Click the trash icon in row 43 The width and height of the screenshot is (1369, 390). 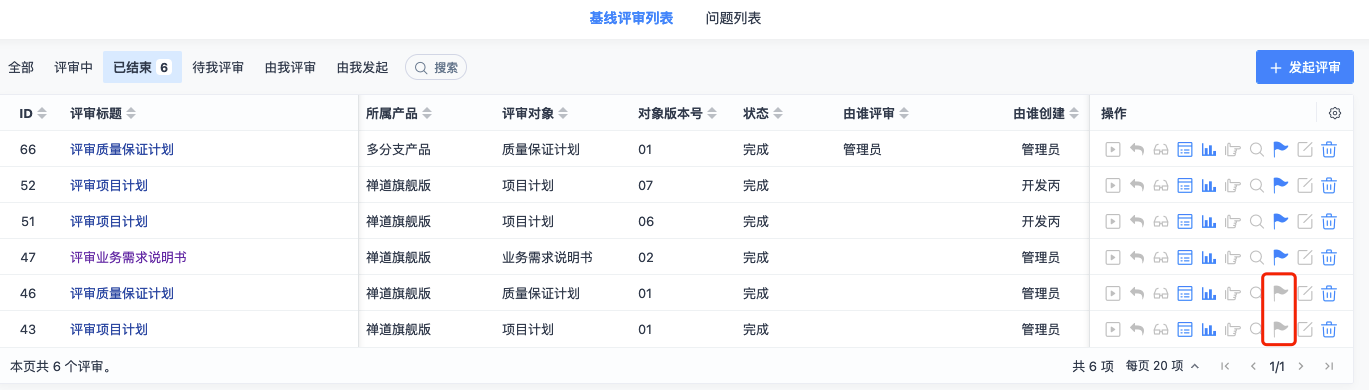[1329, 329]
